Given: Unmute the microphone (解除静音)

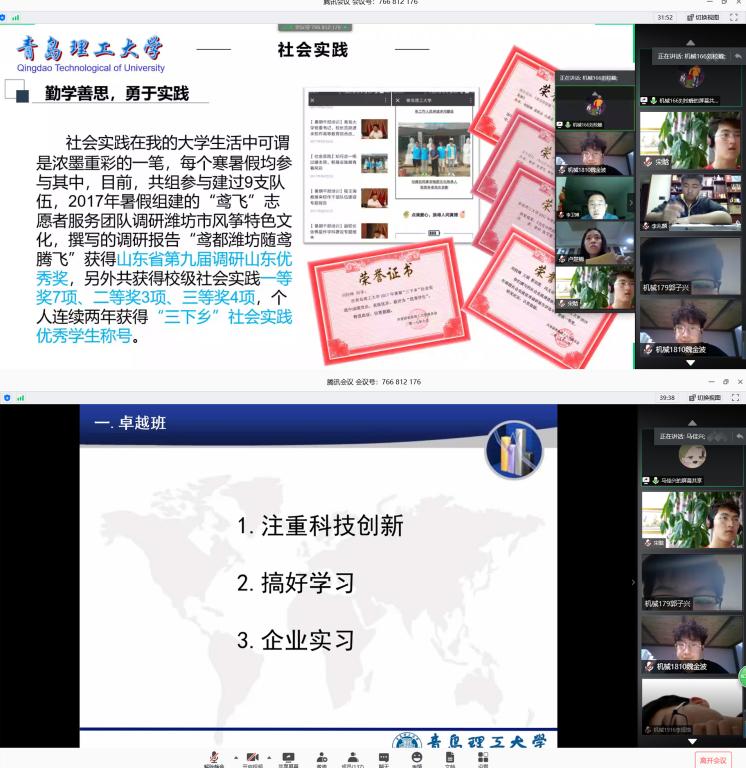Looking at the screenshot, I should pos(213,758).
